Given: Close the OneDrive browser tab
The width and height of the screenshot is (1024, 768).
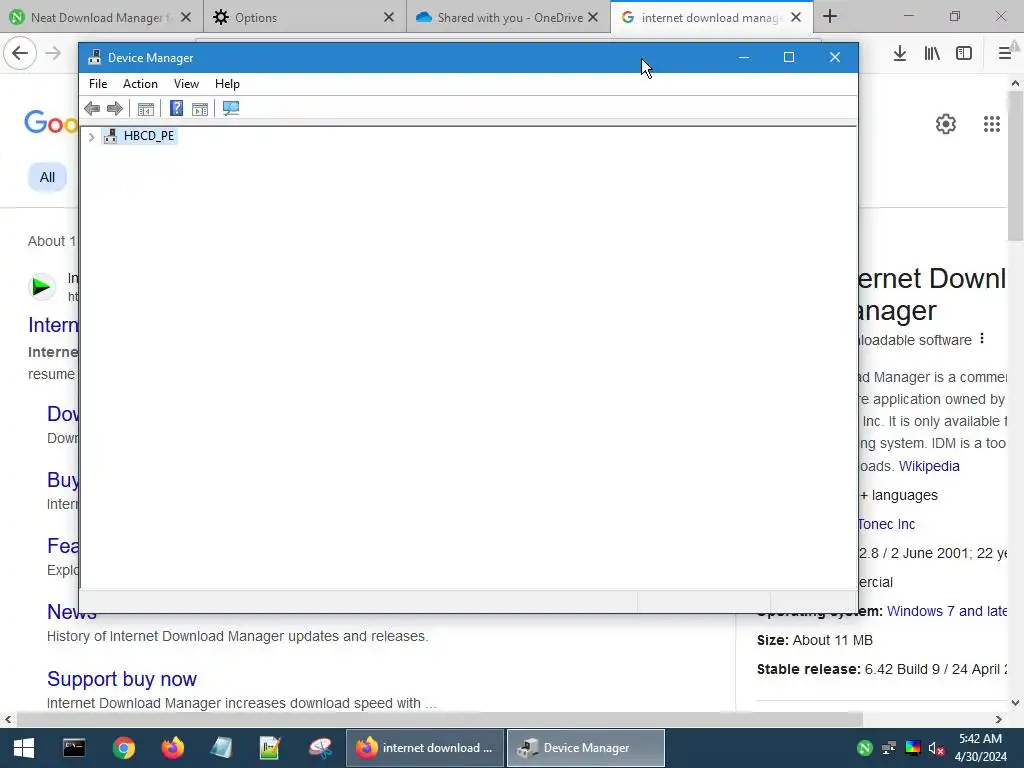Looking at the screenshot, I should (x=593, y=18).
